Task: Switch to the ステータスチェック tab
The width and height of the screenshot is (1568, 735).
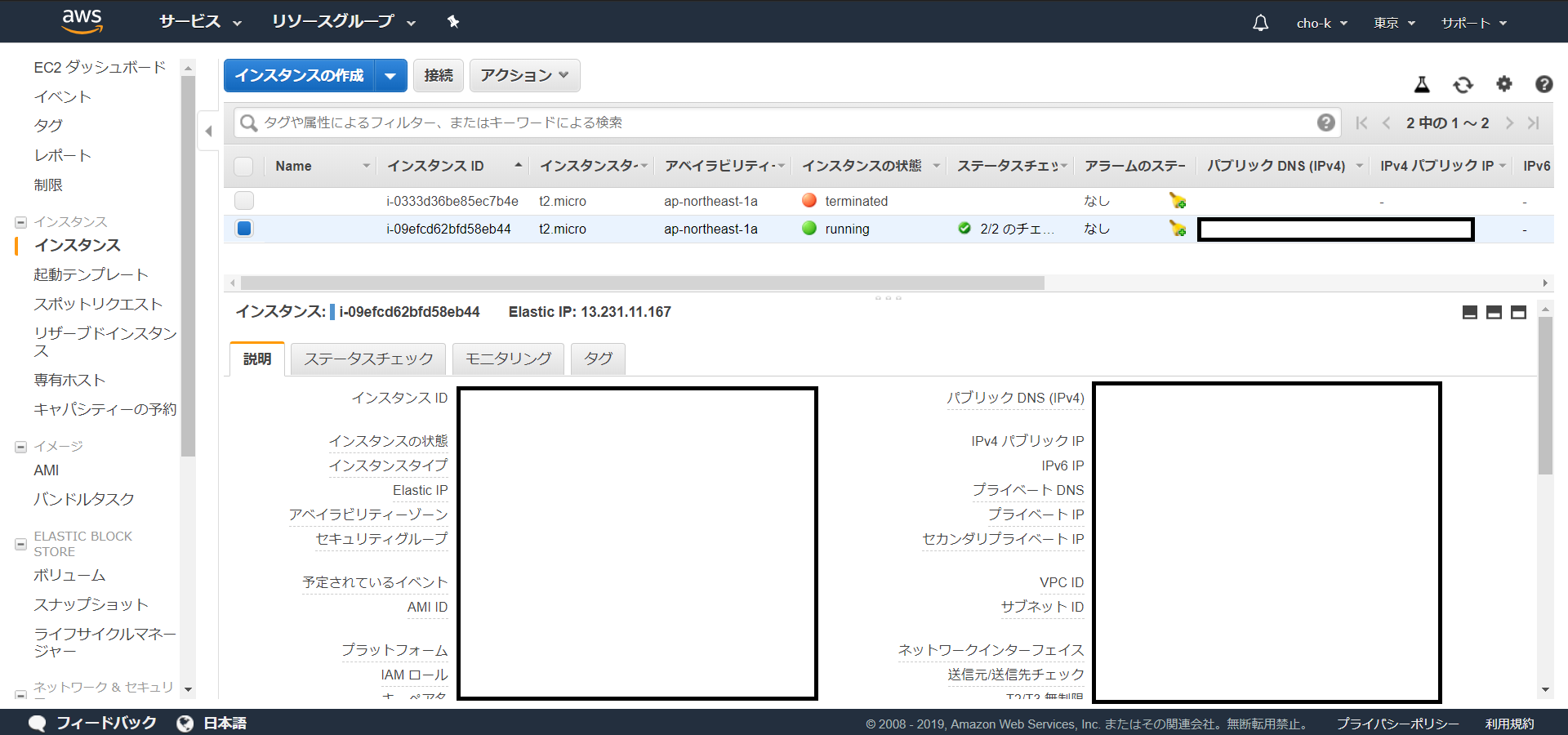Action: 368,359
